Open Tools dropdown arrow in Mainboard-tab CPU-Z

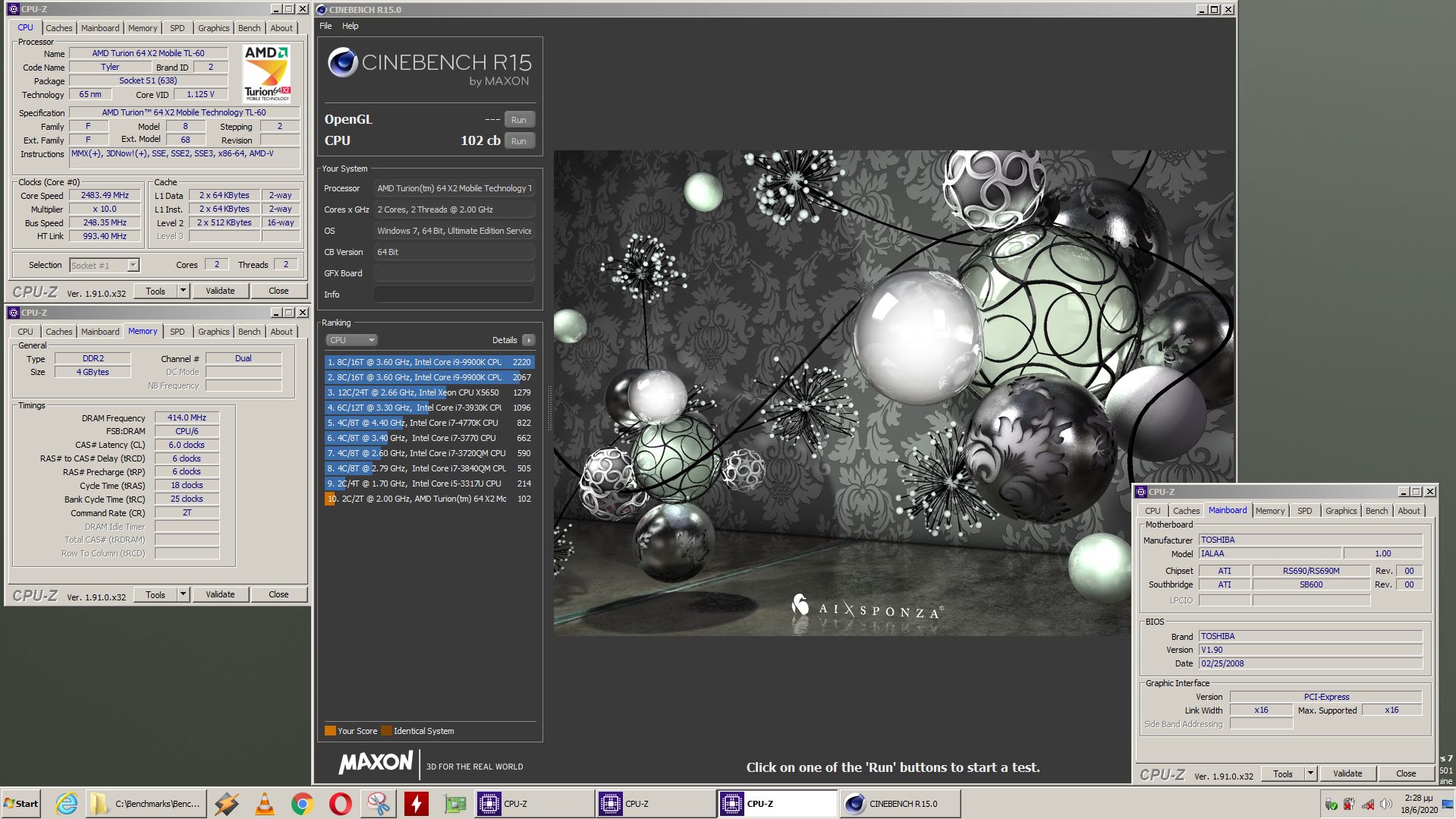click(1310, 773)
